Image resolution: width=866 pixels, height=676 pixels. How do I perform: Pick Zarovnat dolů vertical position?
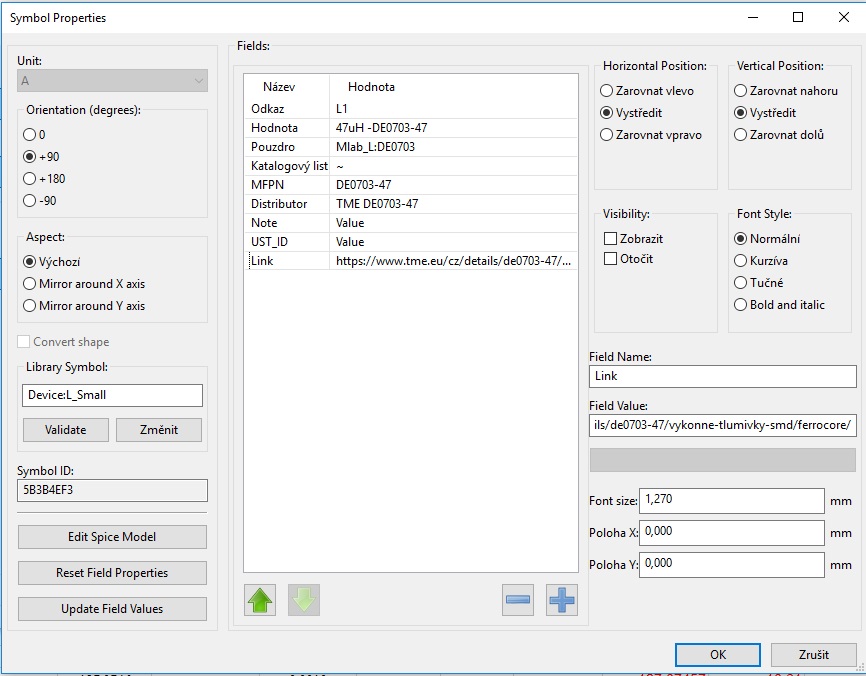[x=741, y=135]
